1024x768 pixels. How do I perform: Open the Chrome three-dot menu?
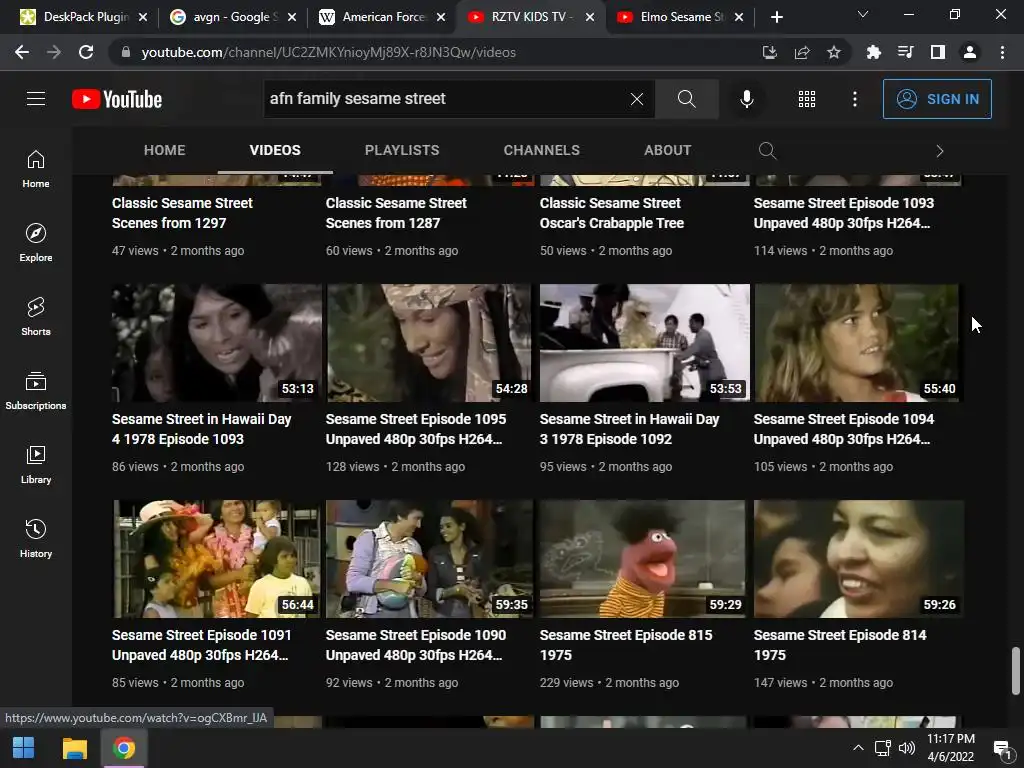click(1002, 52)
